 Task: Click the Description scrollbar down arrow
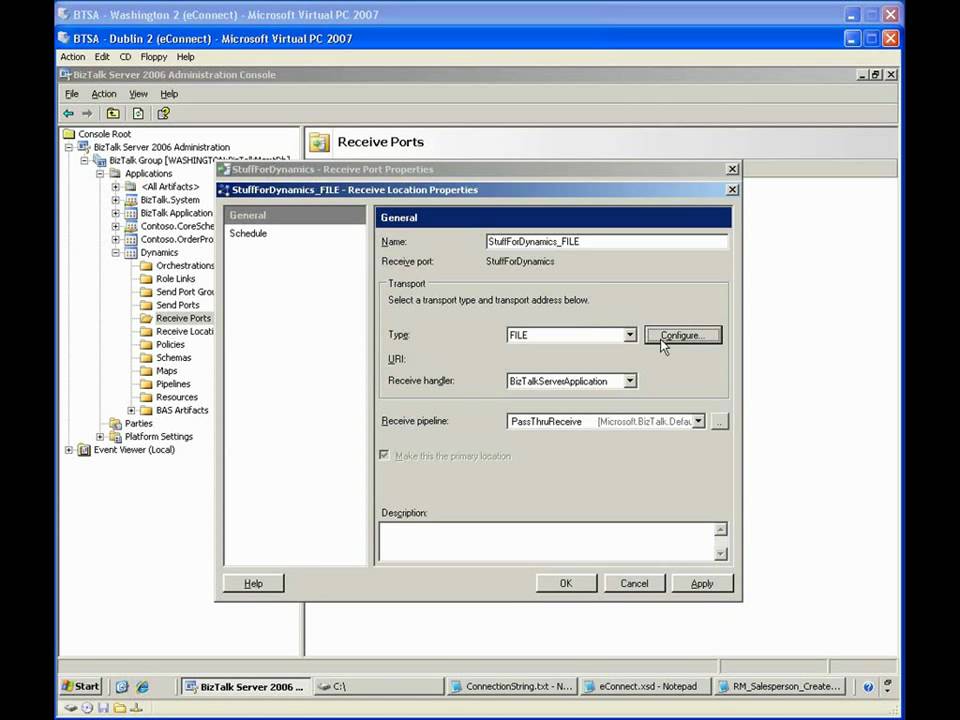[721, 553]
